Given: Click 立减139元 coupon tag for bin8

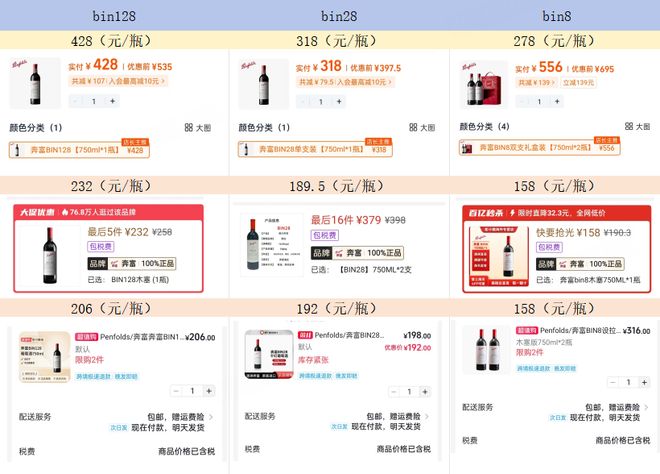Looking at the screenshot, I should tap(579, 83).
